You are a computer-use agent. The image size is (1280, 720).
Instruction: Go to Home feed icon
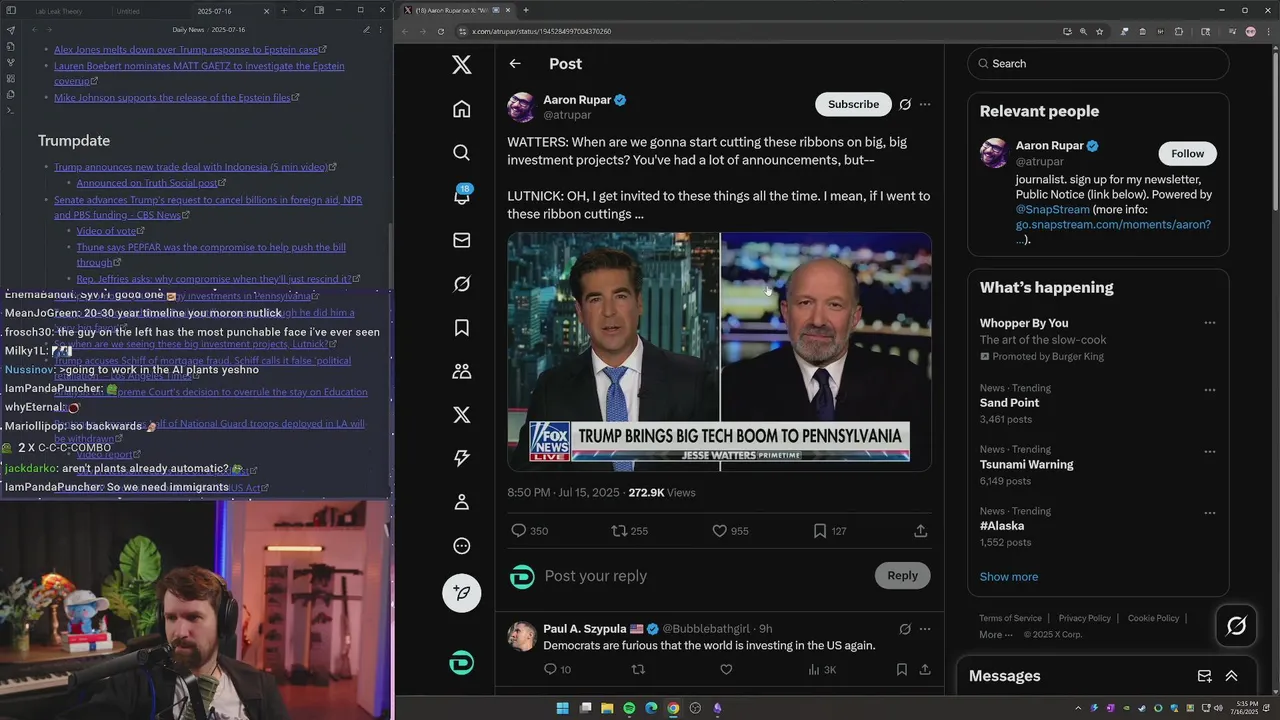(461, 108)
